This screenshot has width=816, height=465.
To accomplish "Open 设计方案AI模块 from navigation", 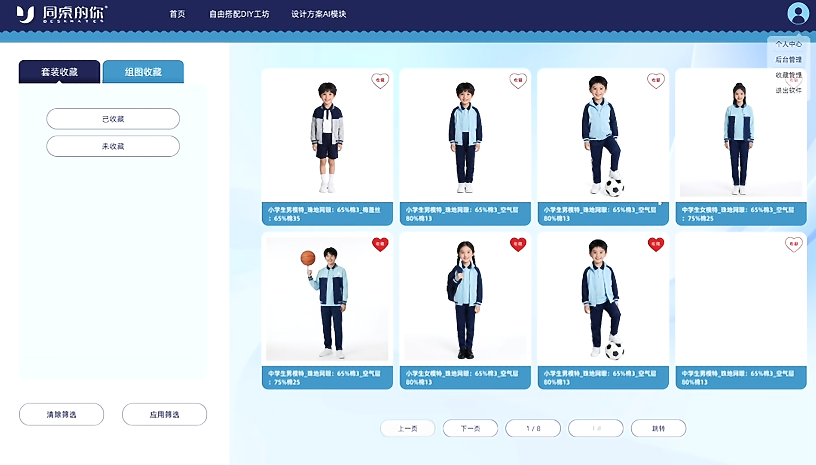I will (318, 14).
